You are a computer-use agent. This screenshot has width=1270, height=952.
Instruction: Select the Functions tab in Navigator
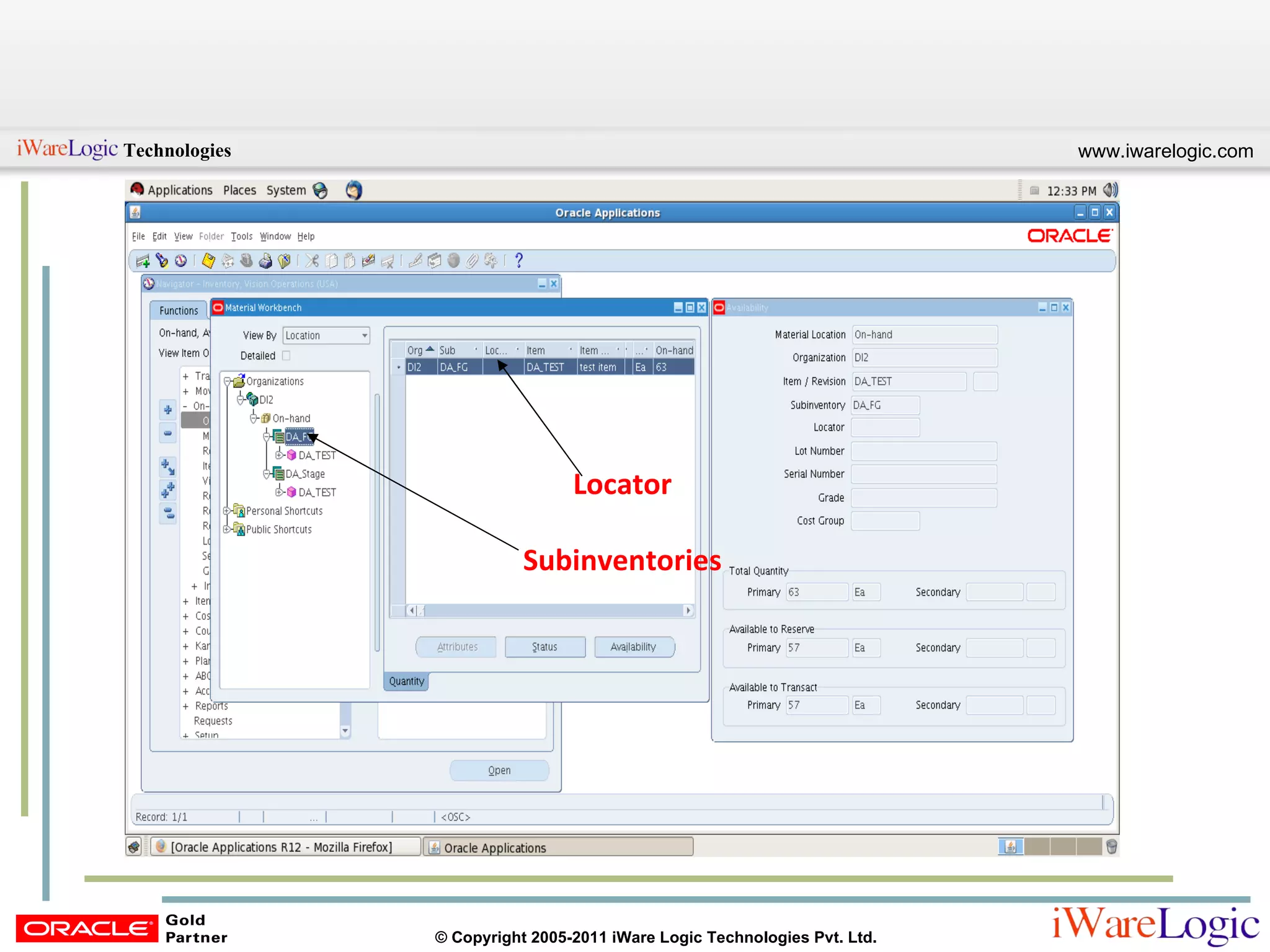point(179,311)
